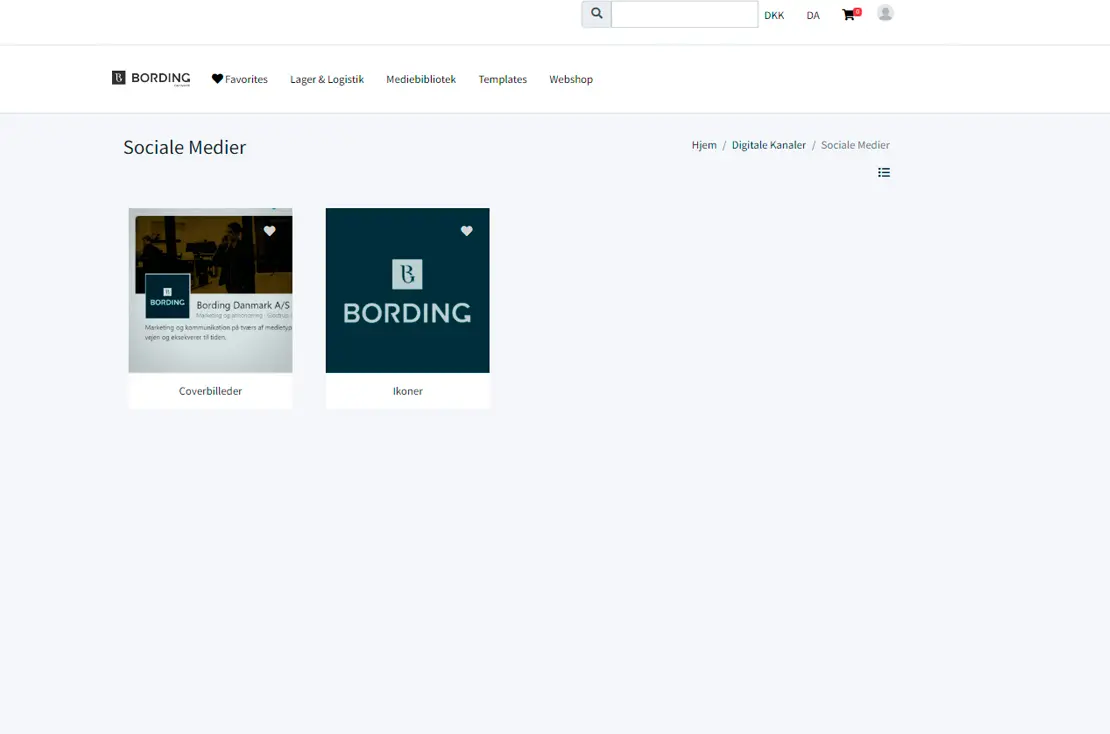Click the Coverbilleder label
The image size is (1110, 734).
pos(210,390)
